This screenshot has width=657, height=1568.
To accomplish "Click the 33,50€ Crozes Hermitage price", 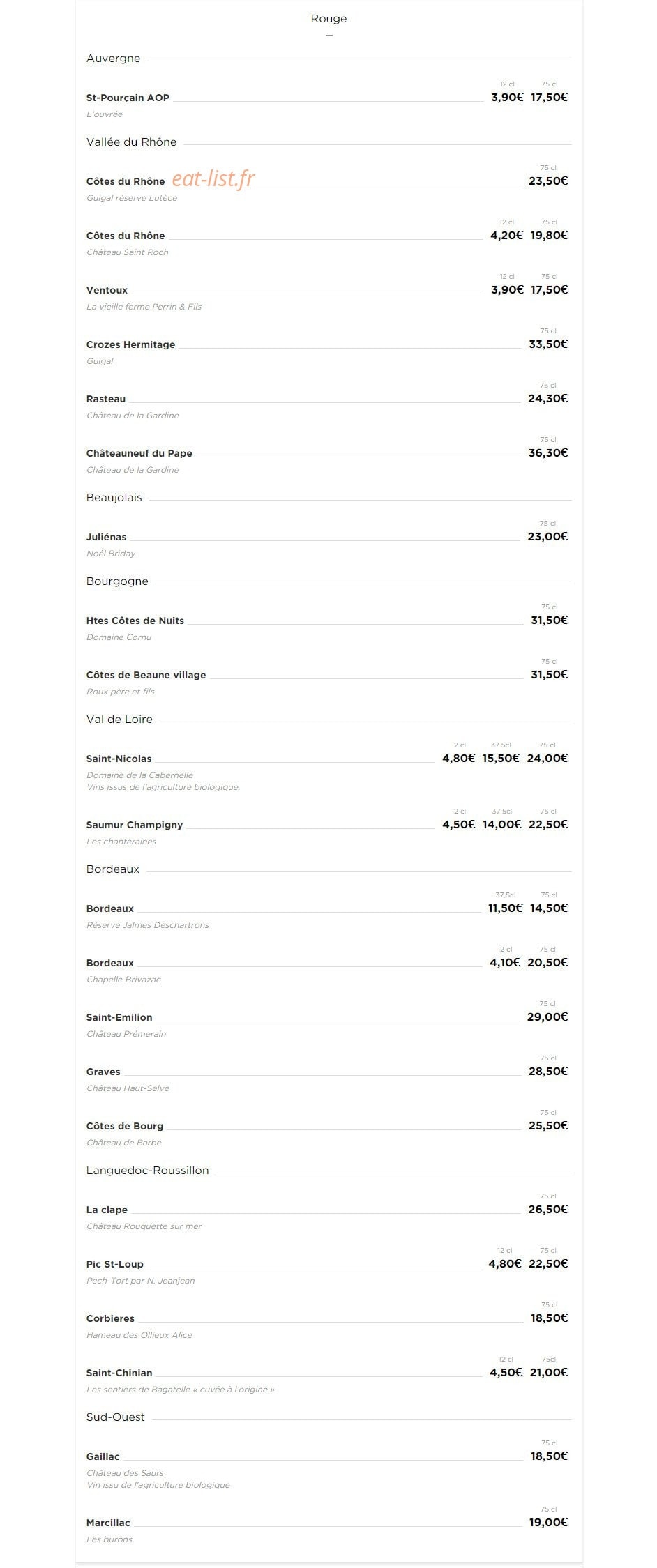I will pos(548,344).
